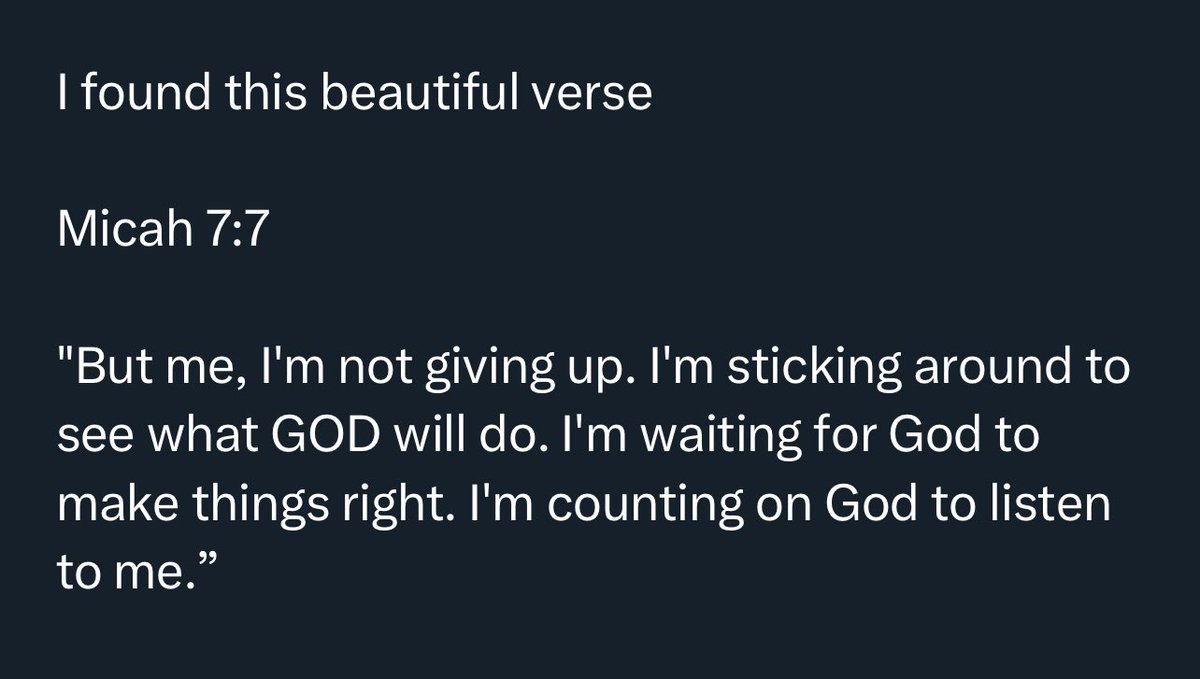Click the words "see what" before GOD
Screen dimensions: 1200x679
point(150,437)
